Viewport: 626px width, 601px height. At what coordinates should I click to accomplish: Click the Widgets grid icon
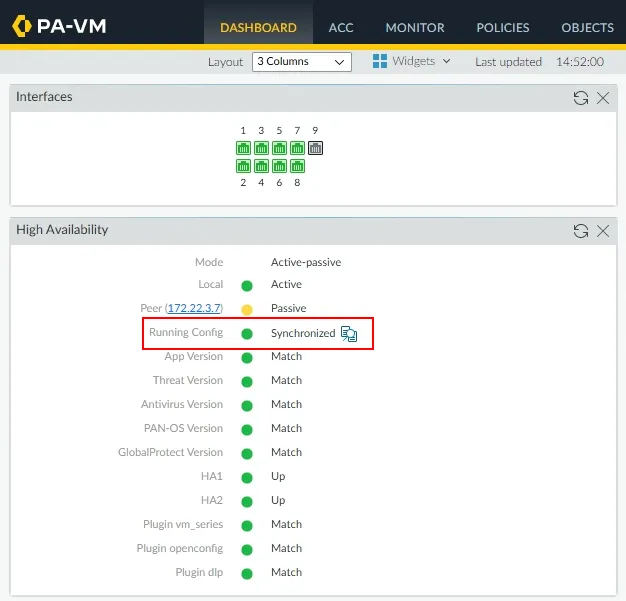(x=380, y=61)
